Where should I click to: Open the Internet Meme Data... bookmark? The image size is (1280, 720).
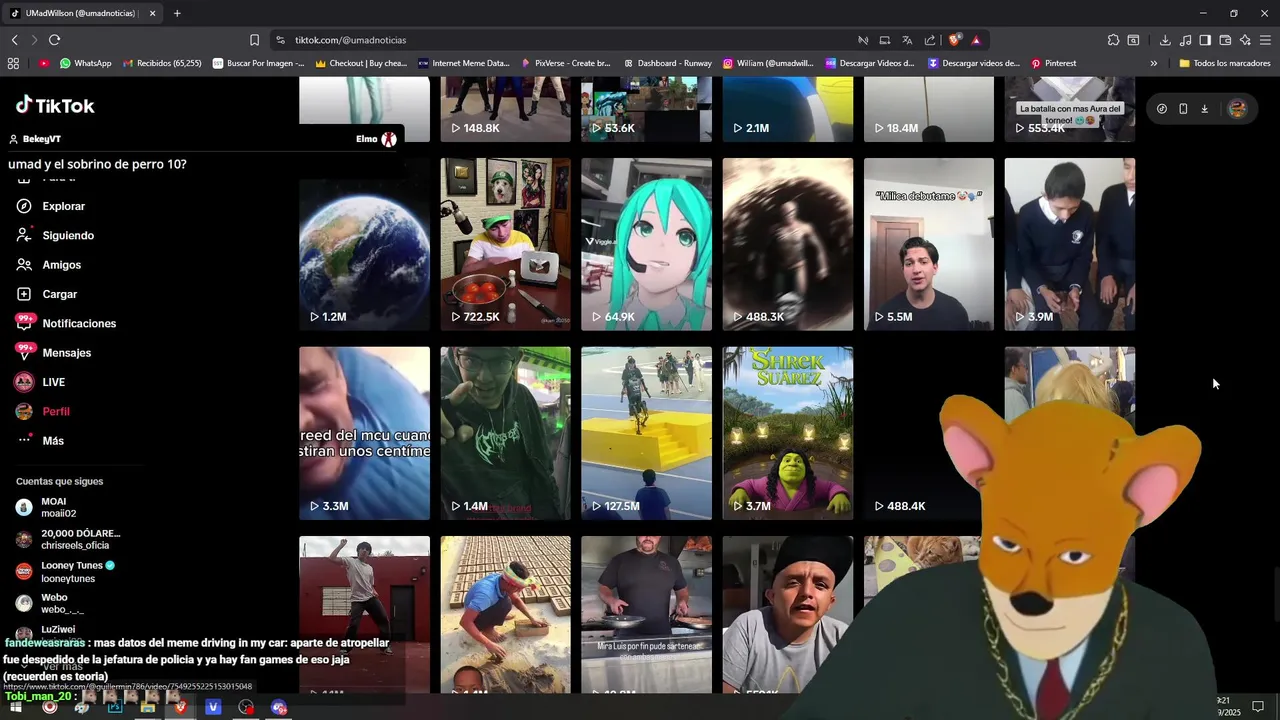click(464, 63)
